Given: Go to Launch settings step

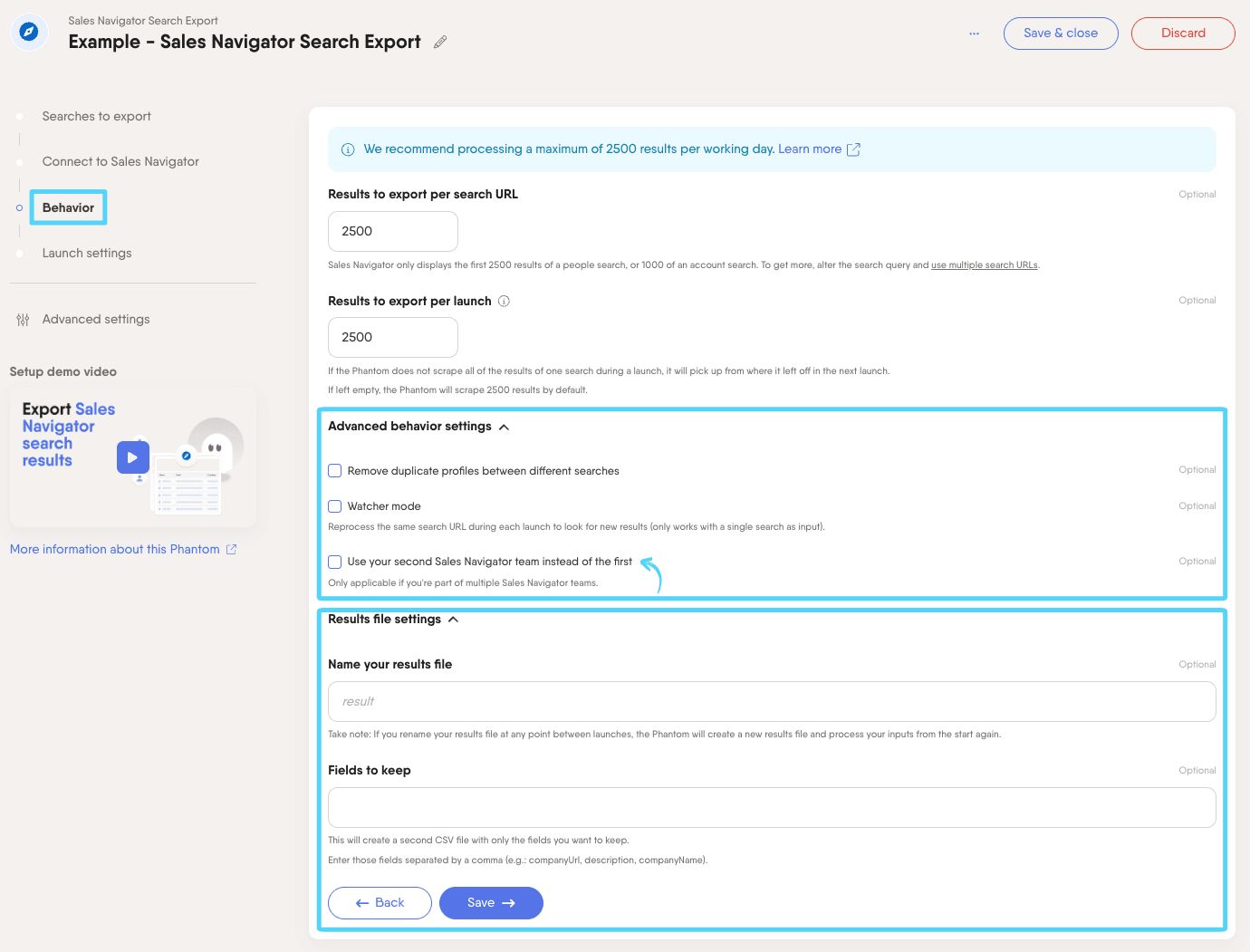Looking at the screenshot, I should pyautogui.click(x=87, y=253).
